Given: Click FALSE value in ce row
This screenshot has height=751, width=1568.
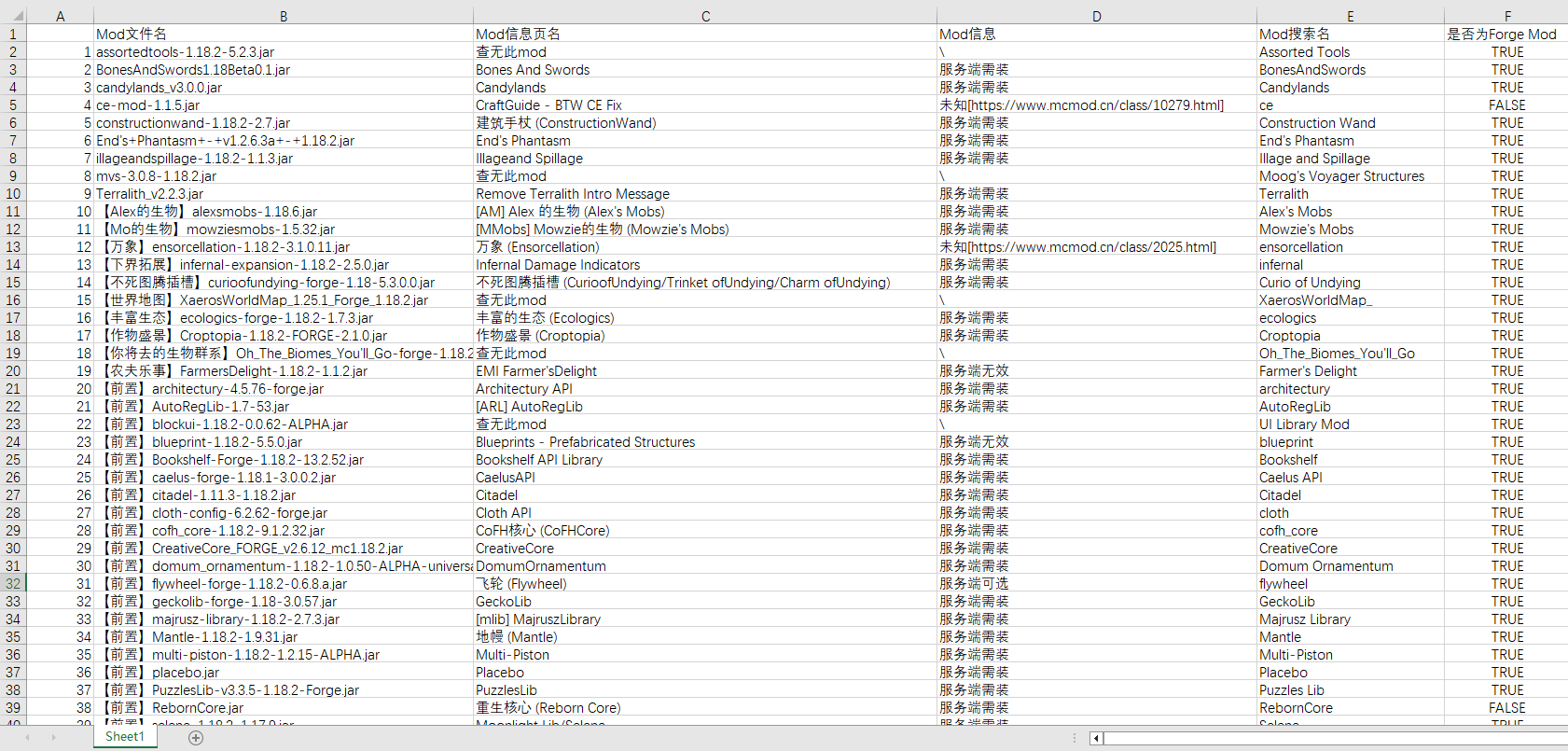Looking at the screenshot, I should 1506,105.
